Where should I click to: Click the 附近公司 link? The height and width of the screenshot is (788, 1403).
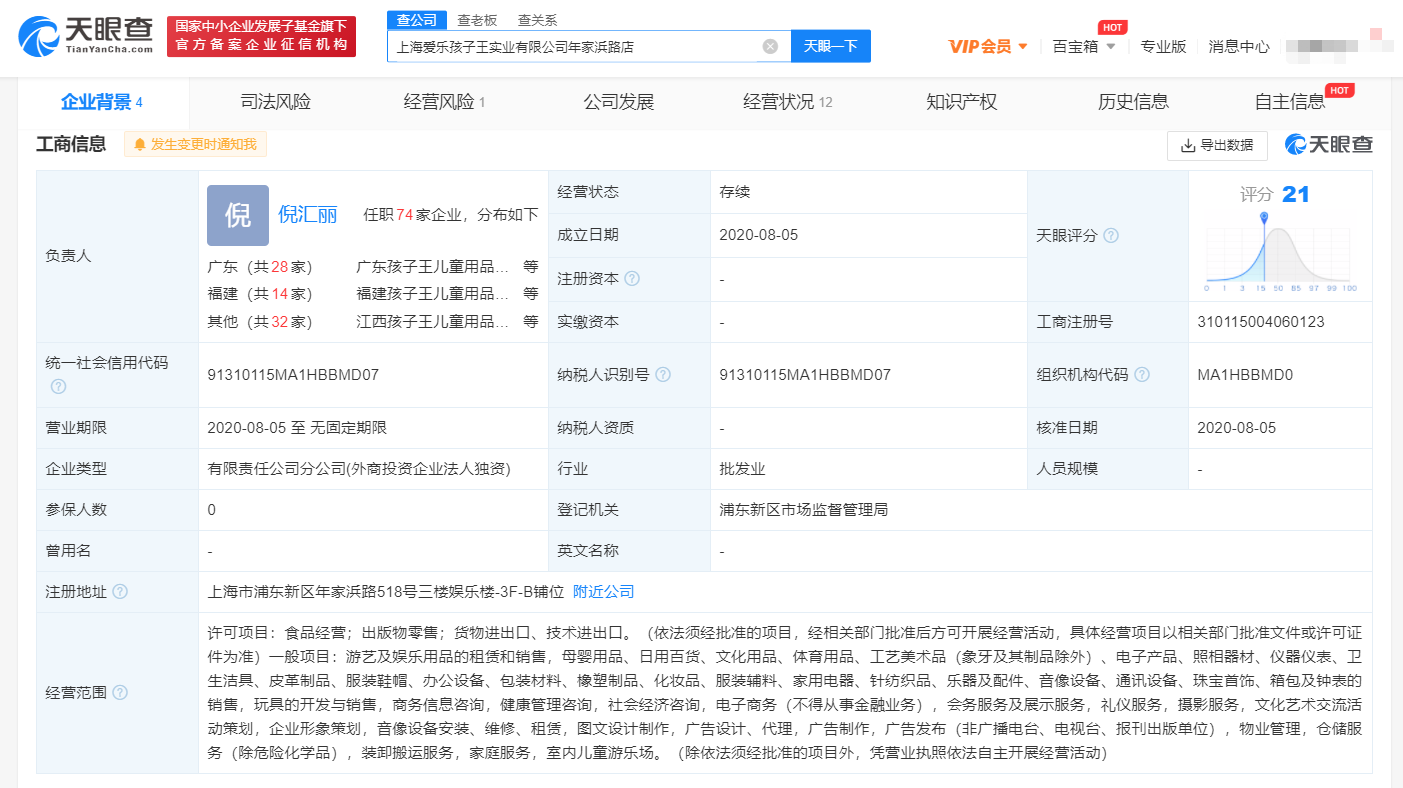(604, 592)
